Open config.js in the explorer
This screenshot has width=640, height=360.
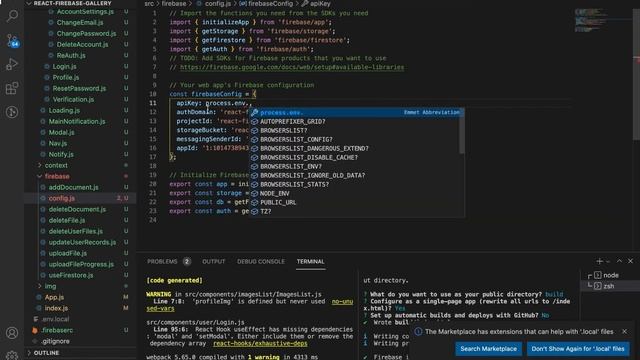tap(62, 198)
